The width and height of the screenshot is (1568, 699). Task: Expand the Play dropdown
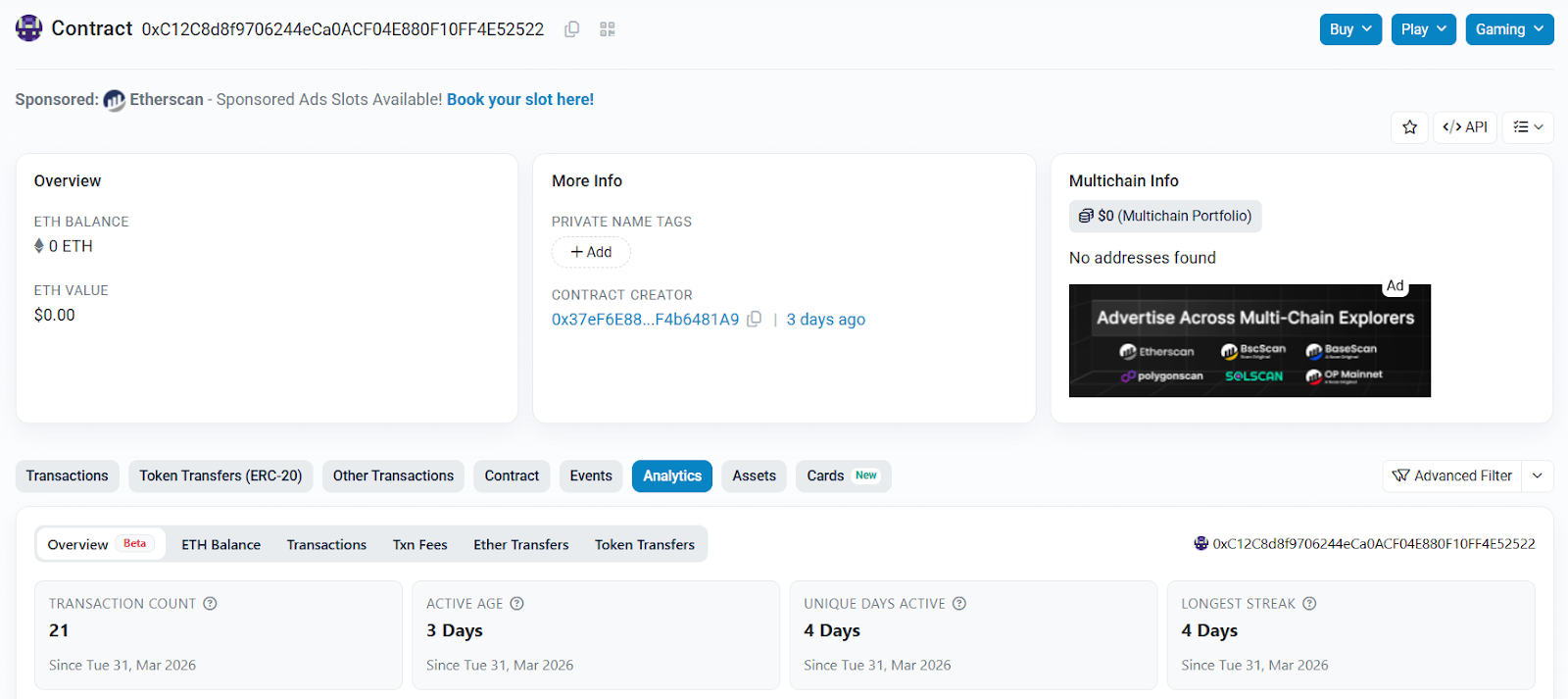click(1423, 29)
